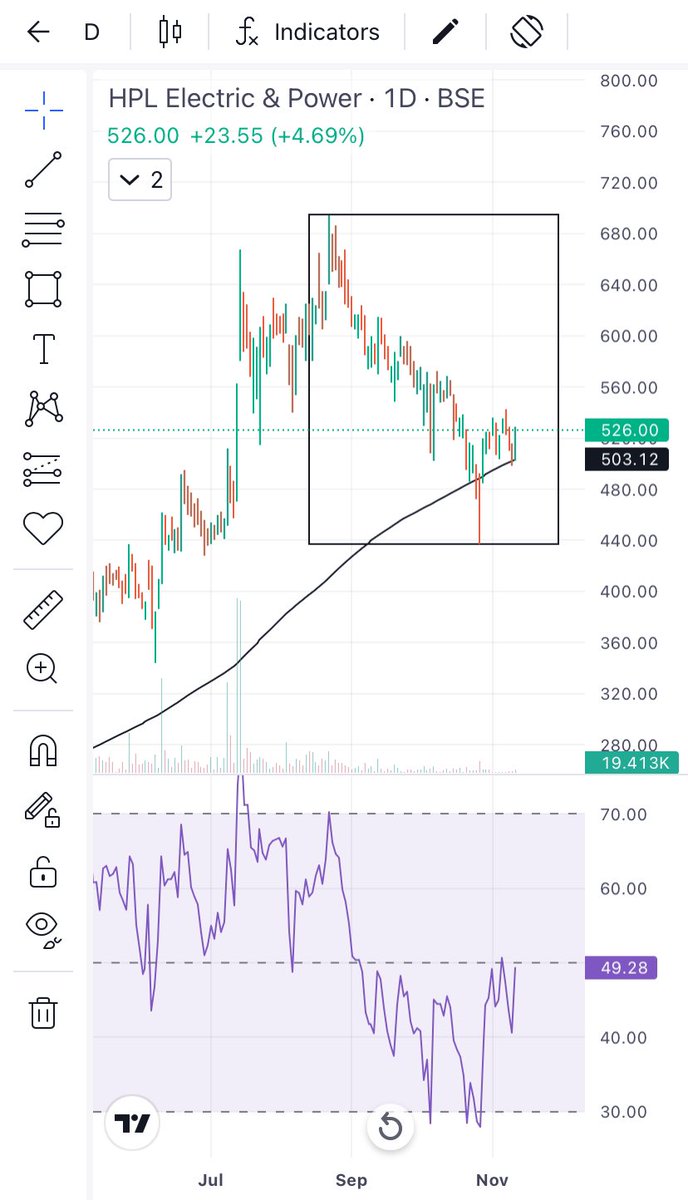This screenshot has height=1200, width=688.
Task: Open the candlestick chart type selector
Action: (x=170, y=32)
